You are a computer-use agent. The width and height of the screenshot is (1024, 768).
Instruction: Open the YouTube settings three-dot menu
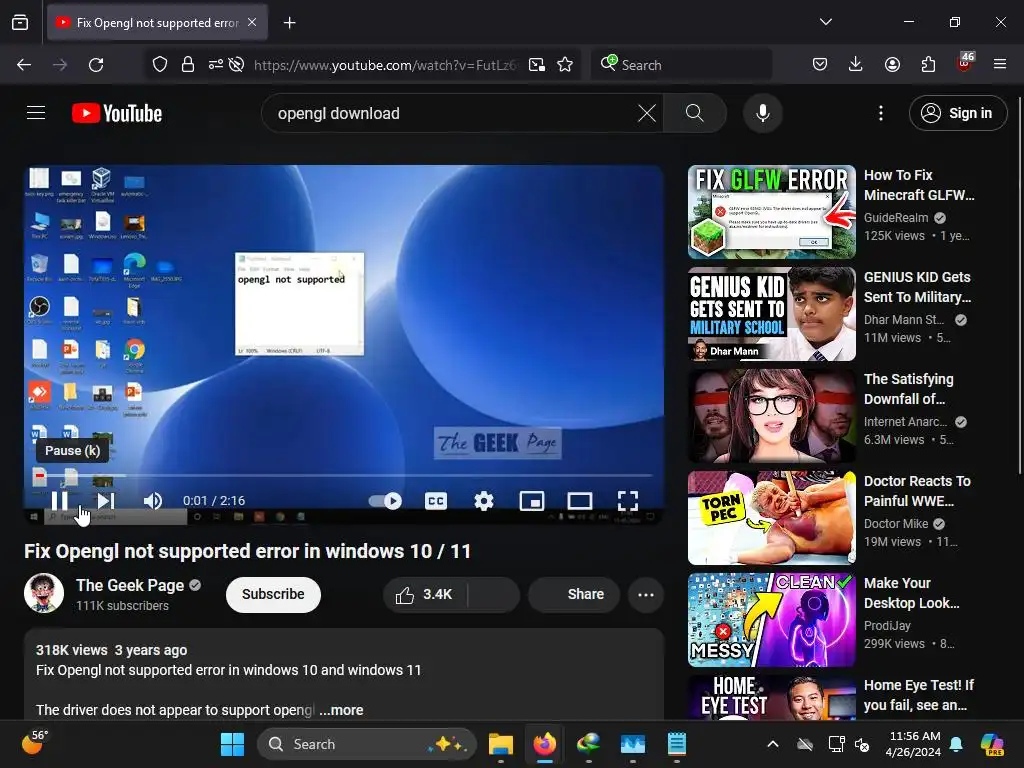(880, 113)
